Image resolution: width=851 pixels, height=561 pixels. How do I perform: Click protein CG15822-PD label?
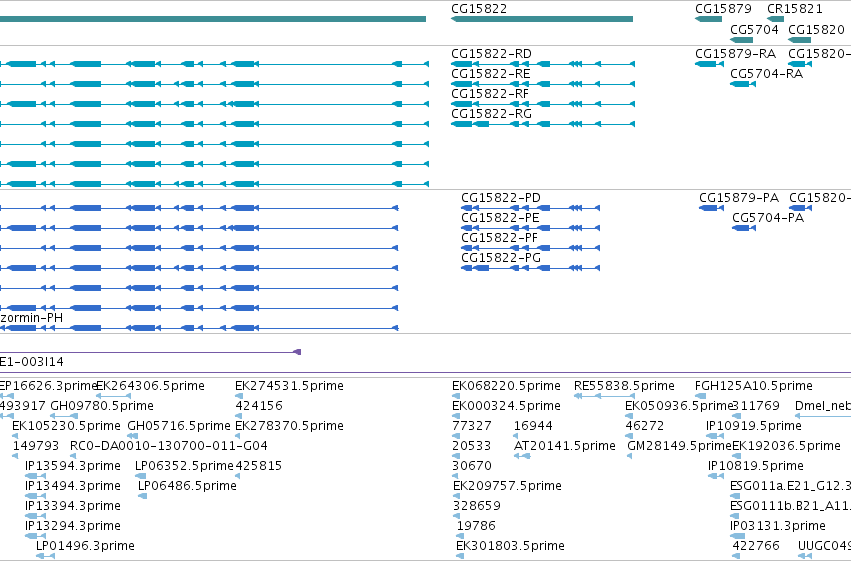tap(501, 198)
